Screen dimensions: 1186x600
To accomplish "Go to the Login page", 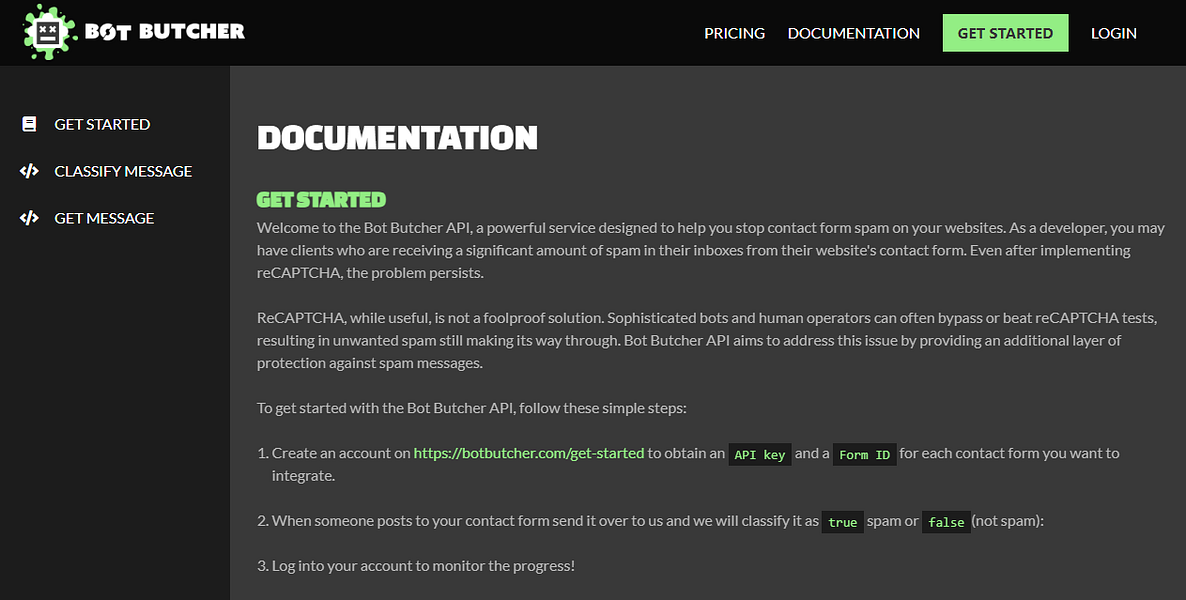I will 1113,33.
